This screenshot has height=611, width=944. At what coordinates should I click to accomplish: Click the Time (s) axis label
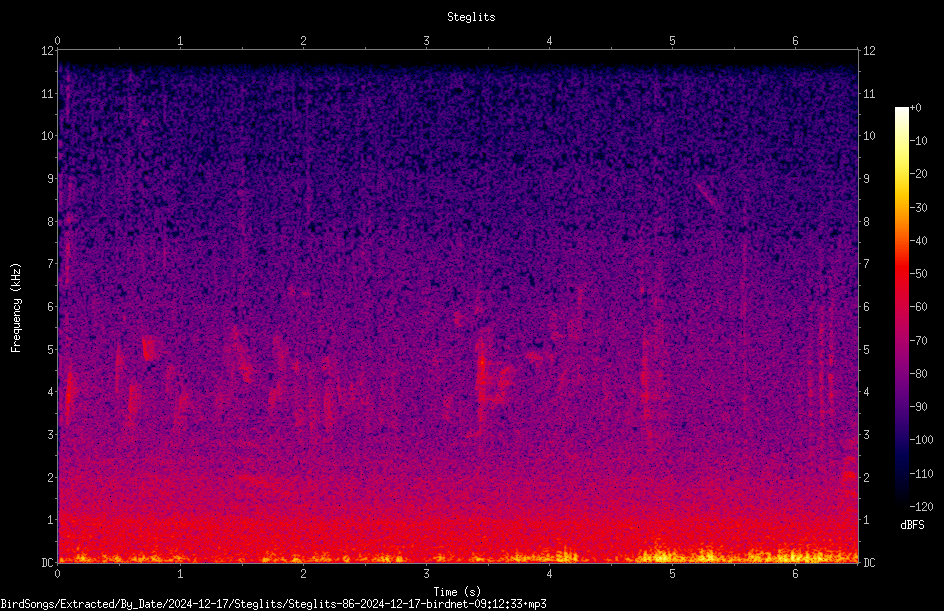point(457,592)
